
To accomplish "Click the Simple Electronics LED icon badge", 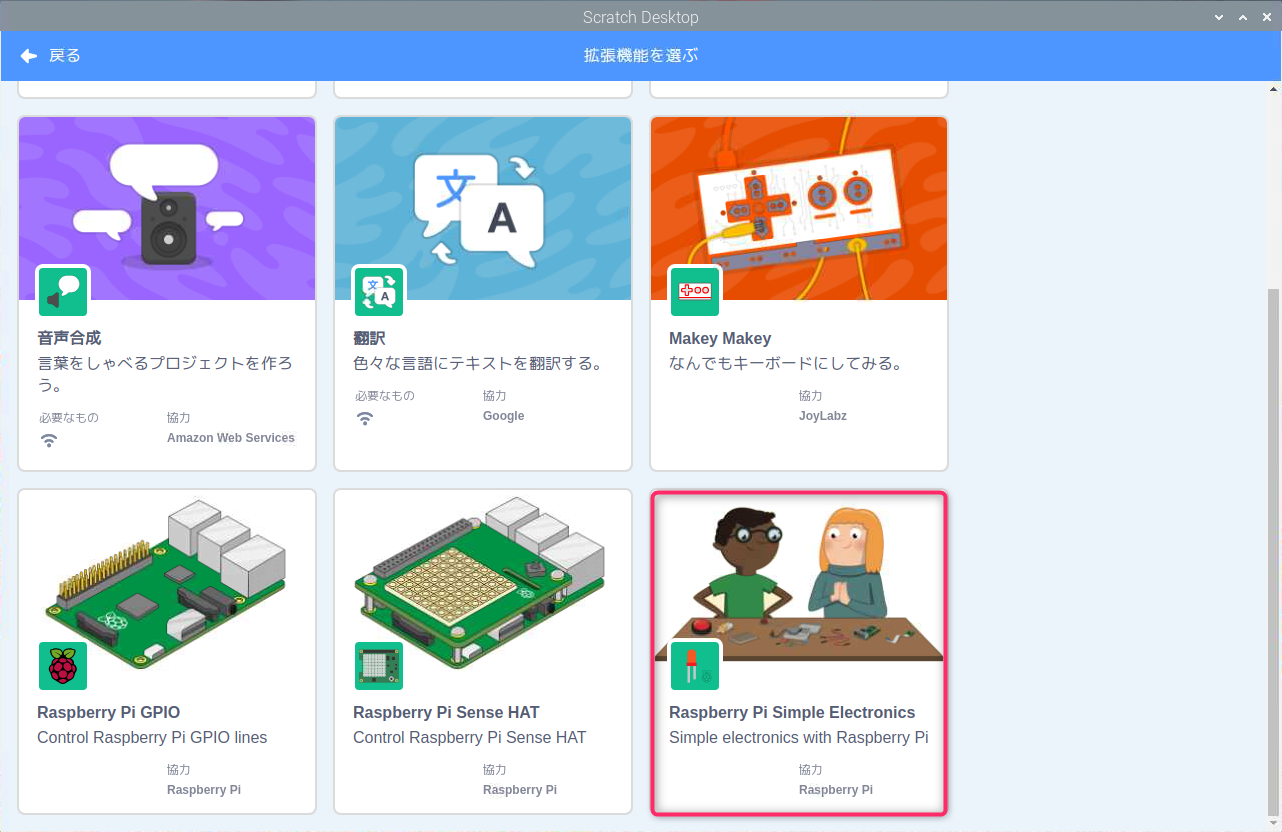I will pyautogui.click(x=695, y=665).
